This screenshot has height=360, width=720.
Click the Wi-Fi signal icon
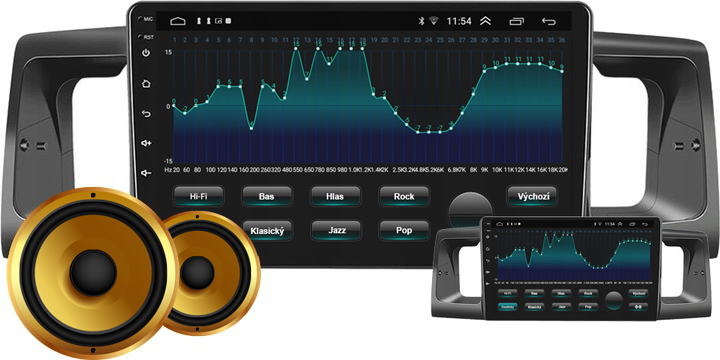pyautogui.click(x=433, y=21)
